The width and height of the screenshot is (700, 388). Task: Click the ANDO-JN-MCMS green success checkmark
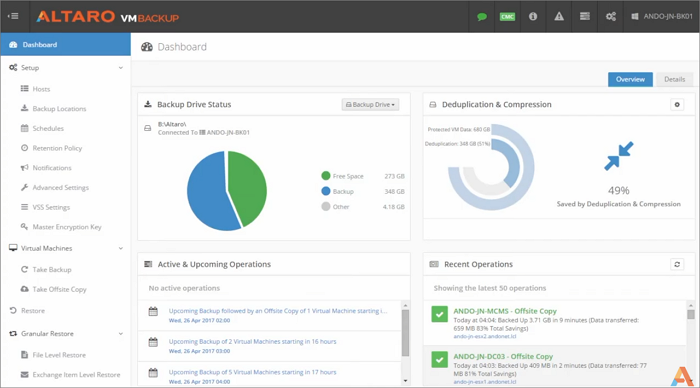point(440,314)
